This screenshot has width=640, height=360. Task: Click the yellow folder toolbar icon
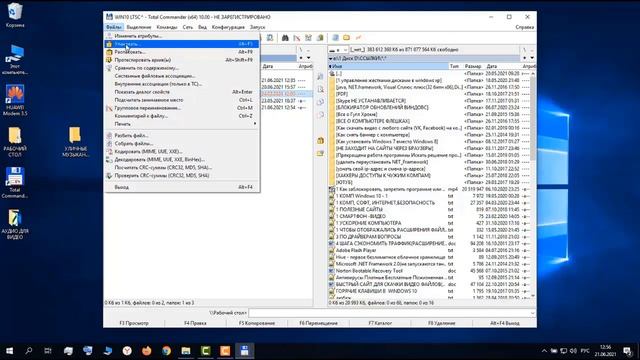click(347, 38)
